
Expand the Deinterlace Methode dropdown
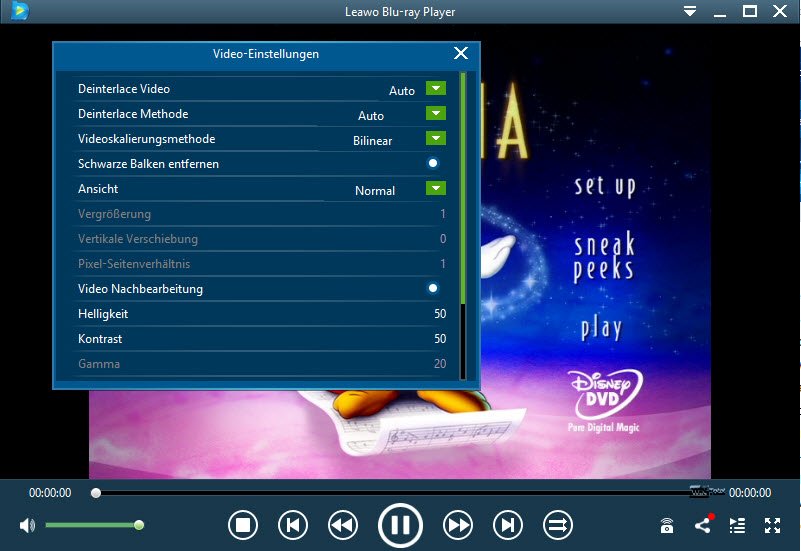coord(436,113)
